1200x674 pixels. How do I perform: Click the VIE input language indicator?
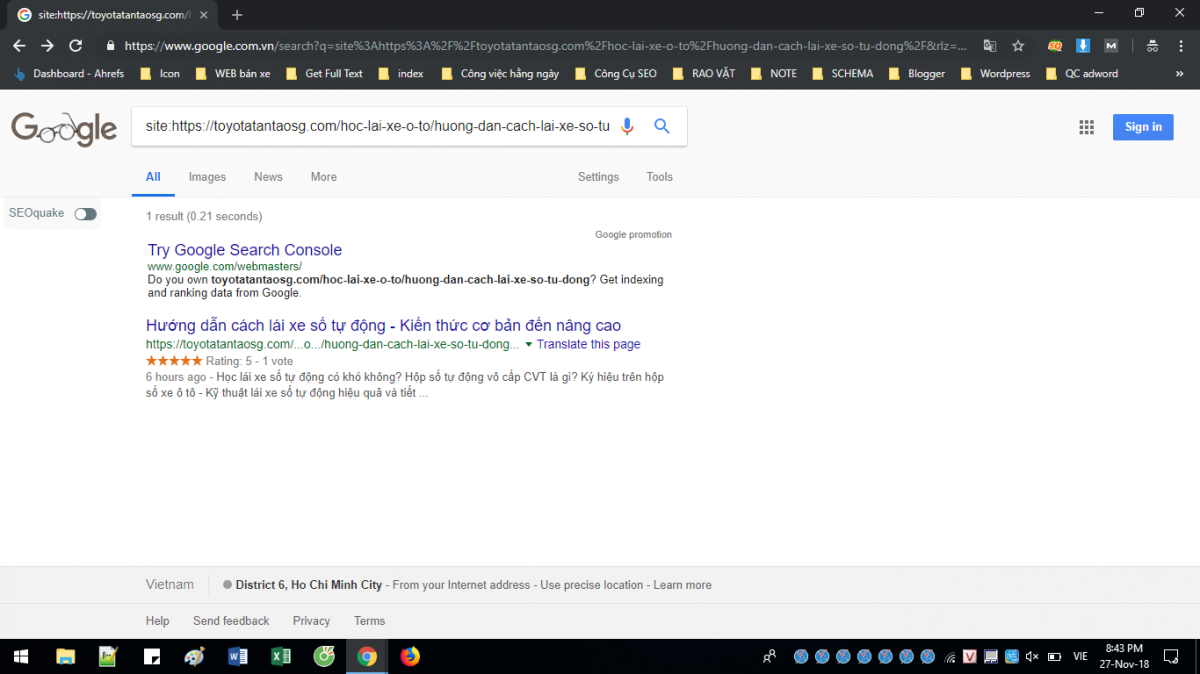1080,657
